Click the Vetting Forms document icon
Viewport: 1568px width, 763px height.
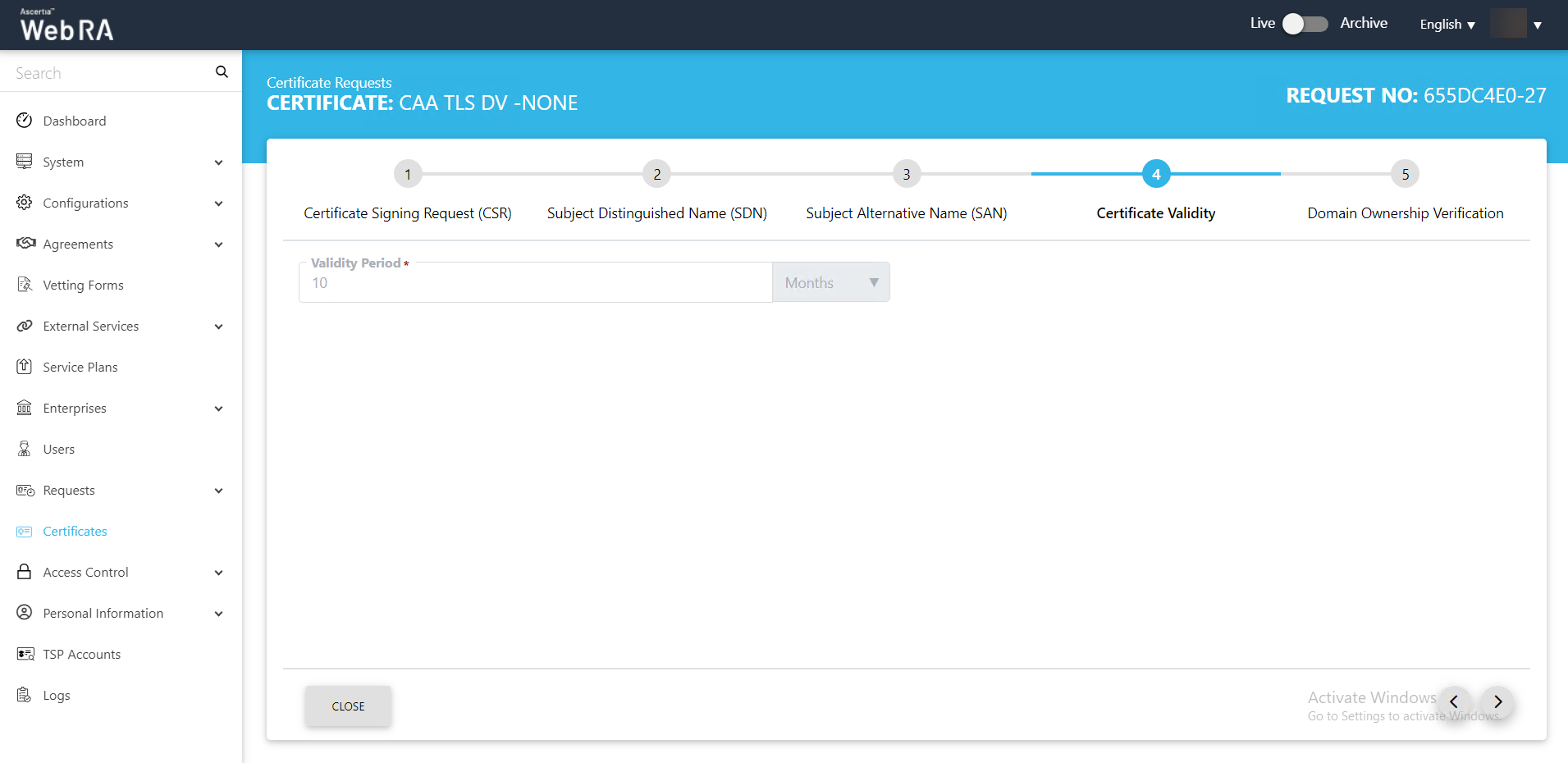pos(25,285)
